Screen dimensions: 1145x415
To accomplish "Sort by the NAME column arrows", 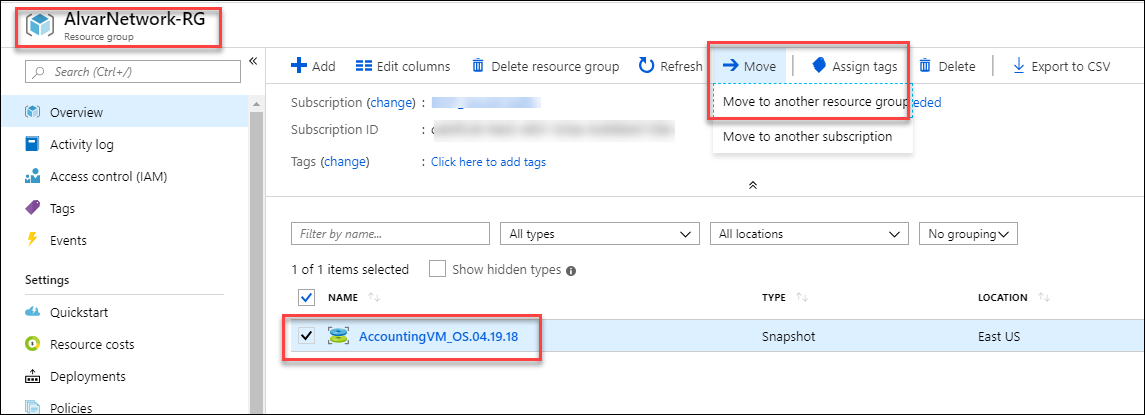I will tap(374, 297).
